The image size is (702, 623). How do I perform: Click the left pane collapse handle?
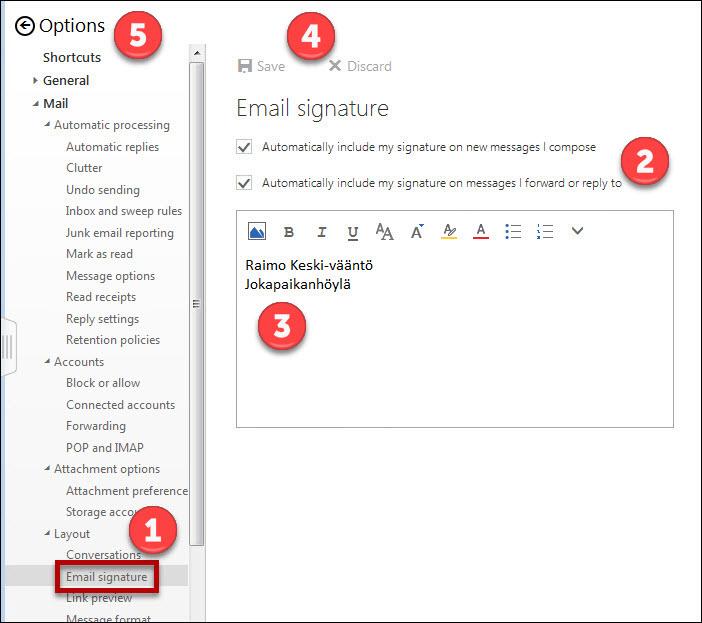(x=8, y=347)
